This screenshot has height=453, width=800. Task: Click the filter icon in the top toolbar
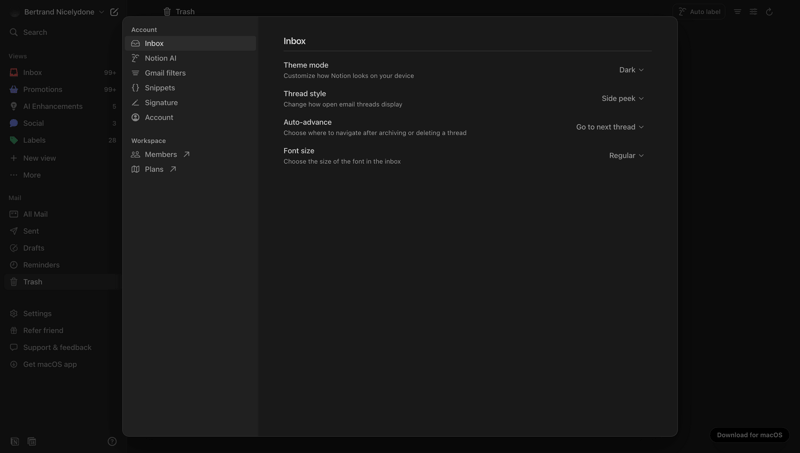[x=737, y=12]
